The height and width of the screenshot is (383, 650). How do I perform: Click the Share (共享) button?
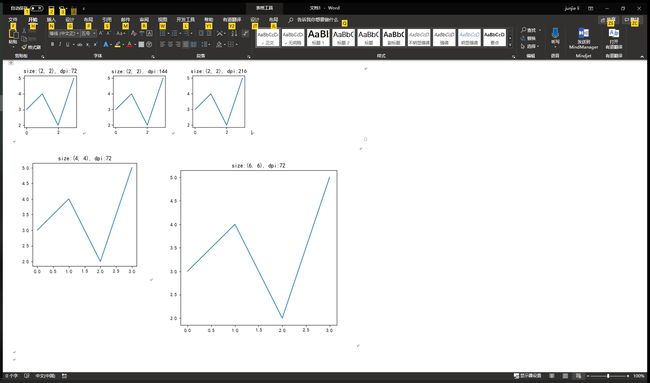(x=608, y=19)
